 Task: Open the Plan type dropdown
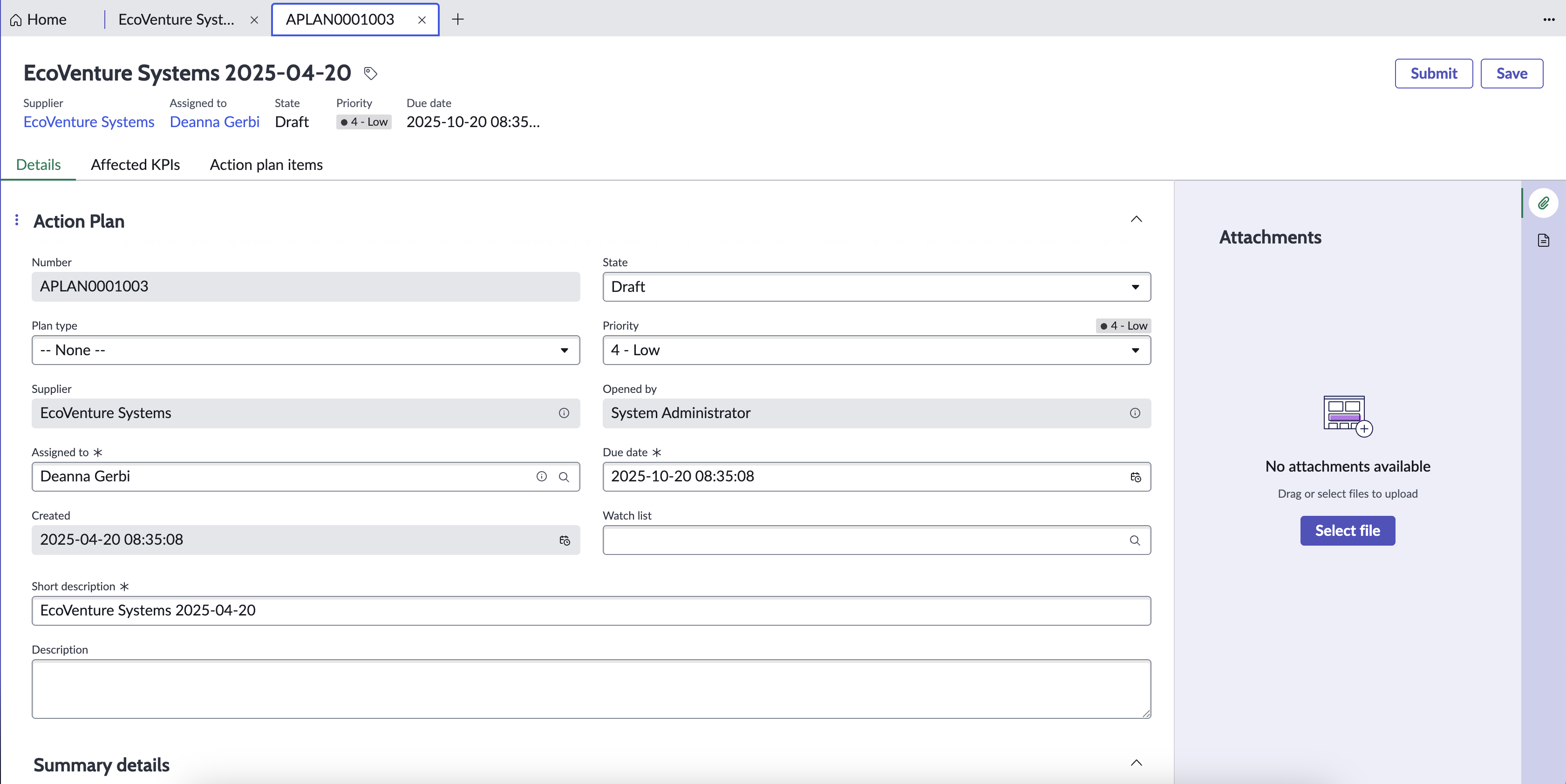pos(305,350)
